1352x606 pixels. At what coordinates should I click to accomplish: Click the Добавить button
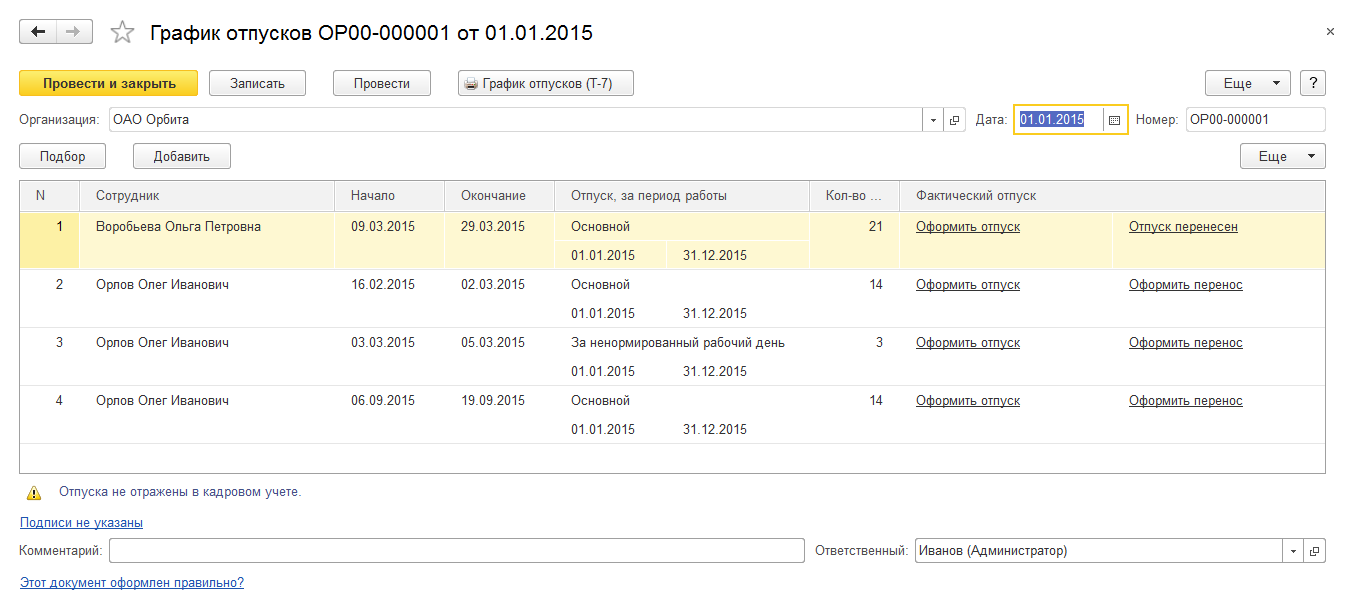point(182,157)
